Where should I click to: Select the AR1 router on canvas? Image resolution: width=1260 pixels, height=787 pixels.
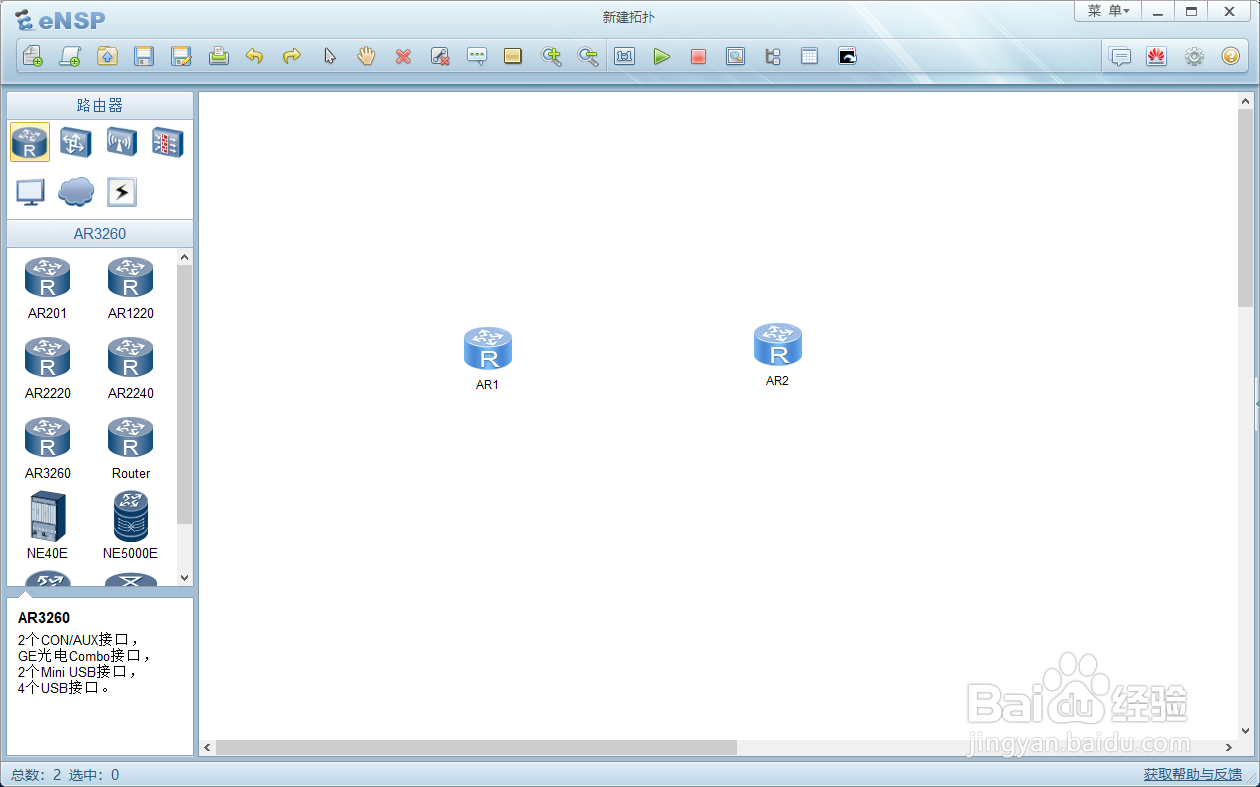(x=488, y=349)
